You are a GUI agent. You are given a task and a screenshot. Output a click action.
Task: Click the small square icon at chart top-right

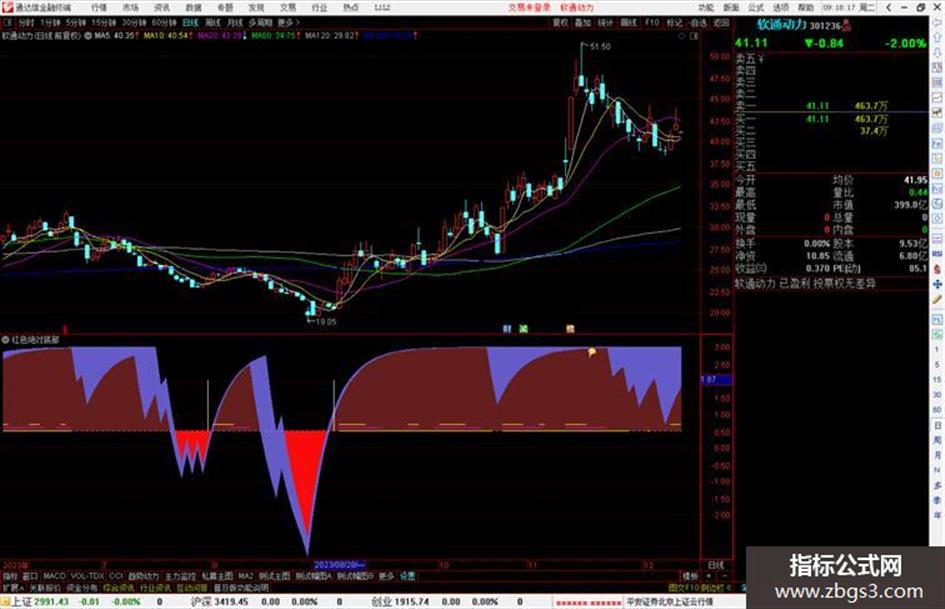[694, 36]
